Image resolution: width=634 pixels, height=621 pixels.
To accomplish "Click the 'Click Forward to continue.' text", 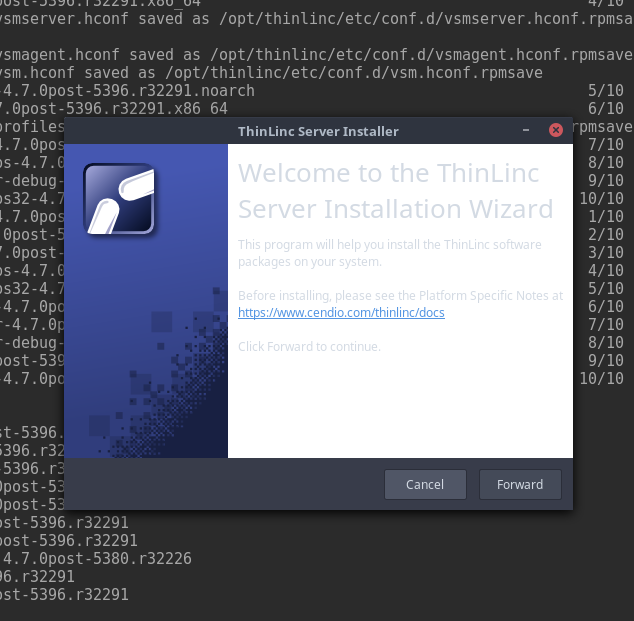I will tap(309, 346).
